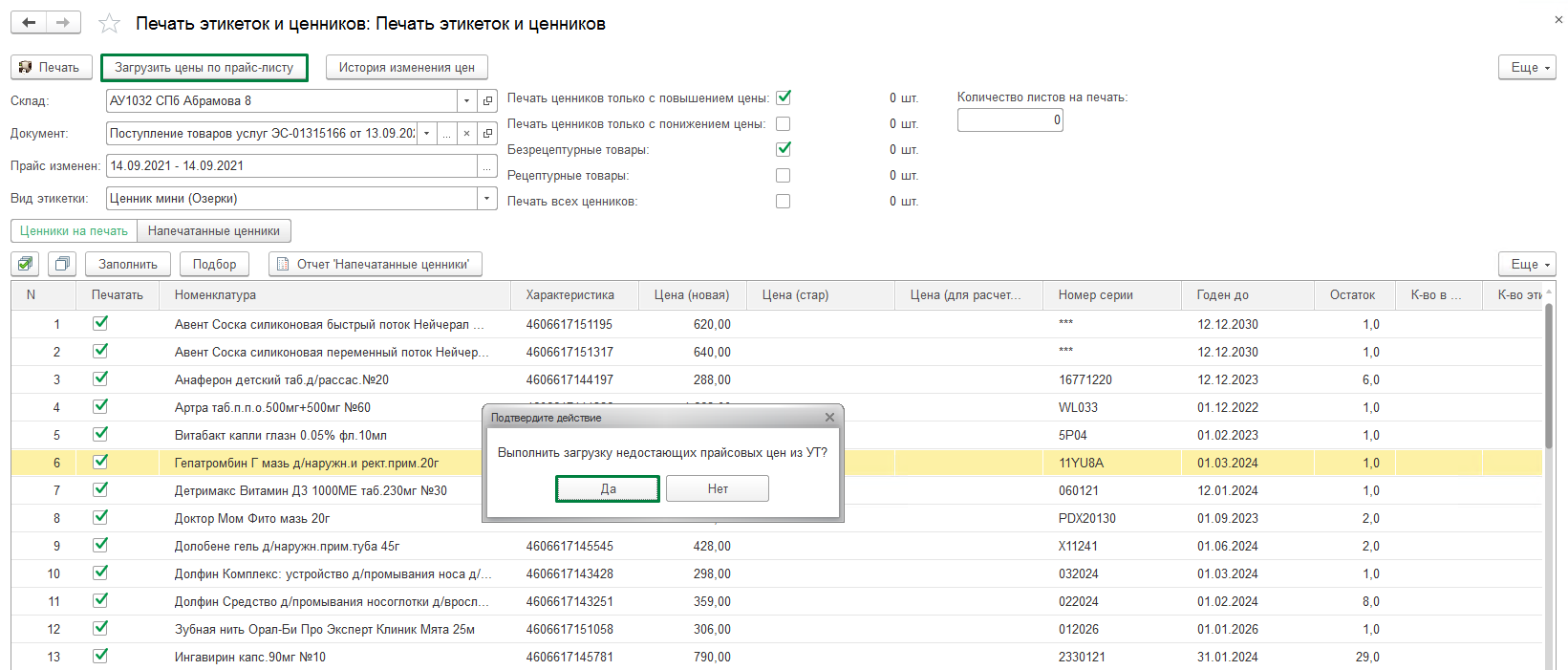The width and height of the screenshot is (1568, 670).
Task: Click the uncheck all rows icon
Action: [x=62, y=264]
